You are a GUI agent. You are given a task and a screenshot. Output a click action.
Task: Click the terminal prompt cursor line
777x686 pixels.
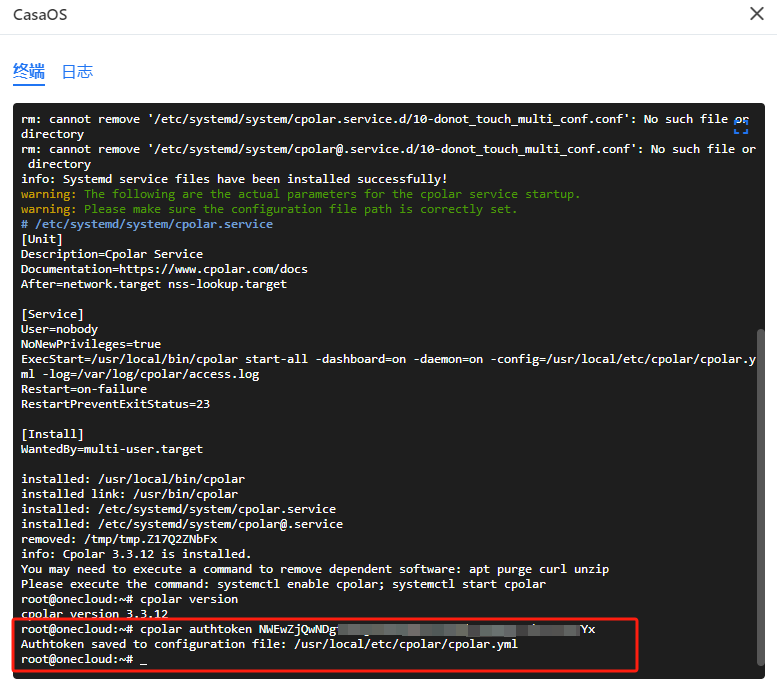pyautogui.click(x=84, y=659)
